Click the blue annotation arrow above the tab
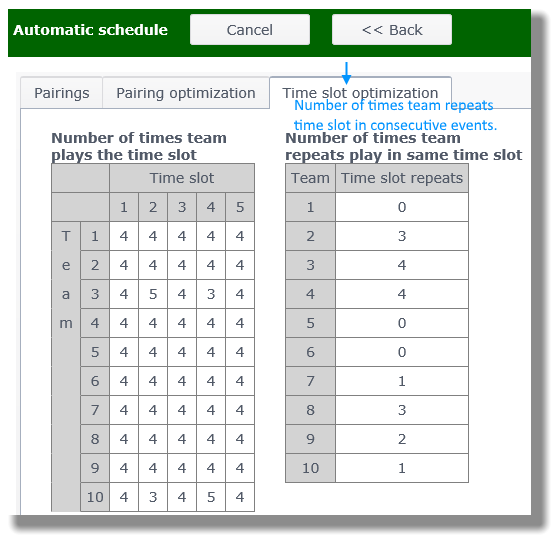This screenshot has height=540, width=555. 347,73
